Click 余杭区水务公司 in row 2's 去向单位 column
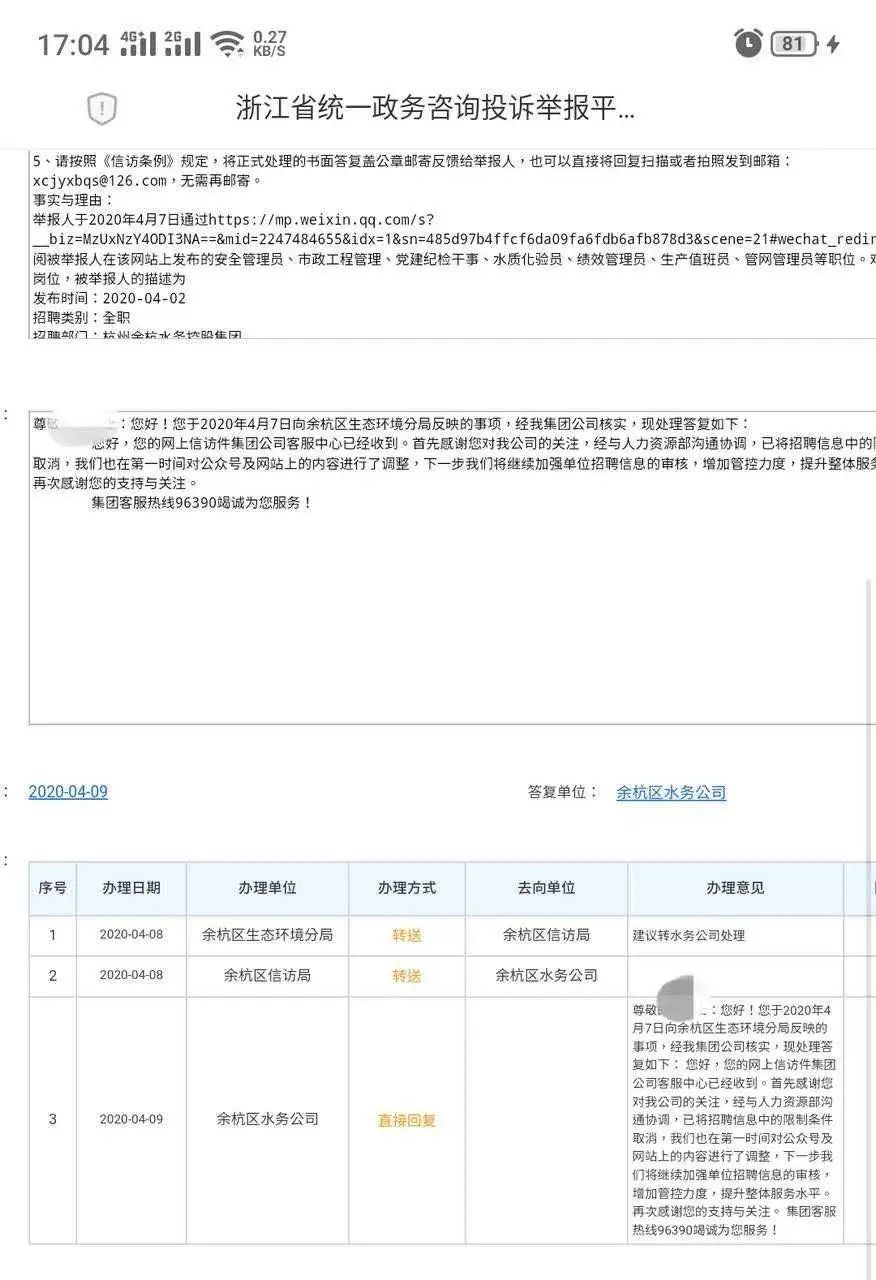The image size is (876, 1280). (547, 976)
